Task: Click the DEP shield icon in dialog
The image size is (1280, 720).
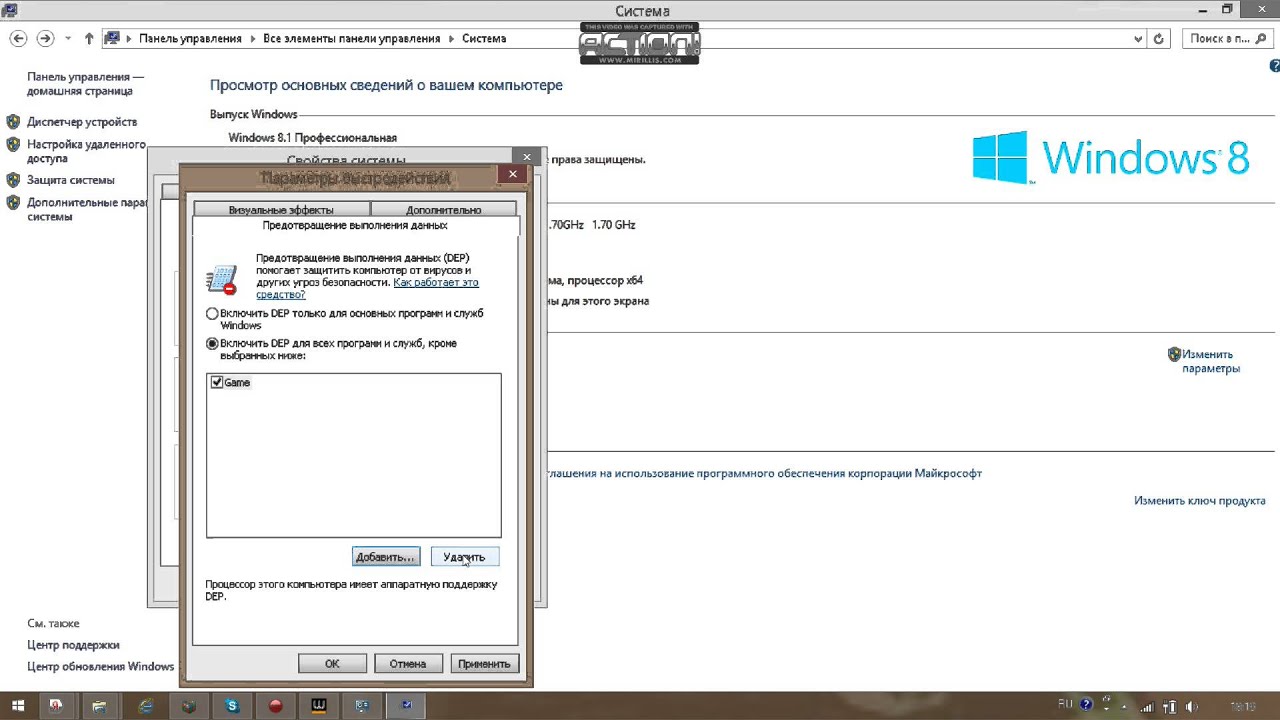Action: click(221, 280)
